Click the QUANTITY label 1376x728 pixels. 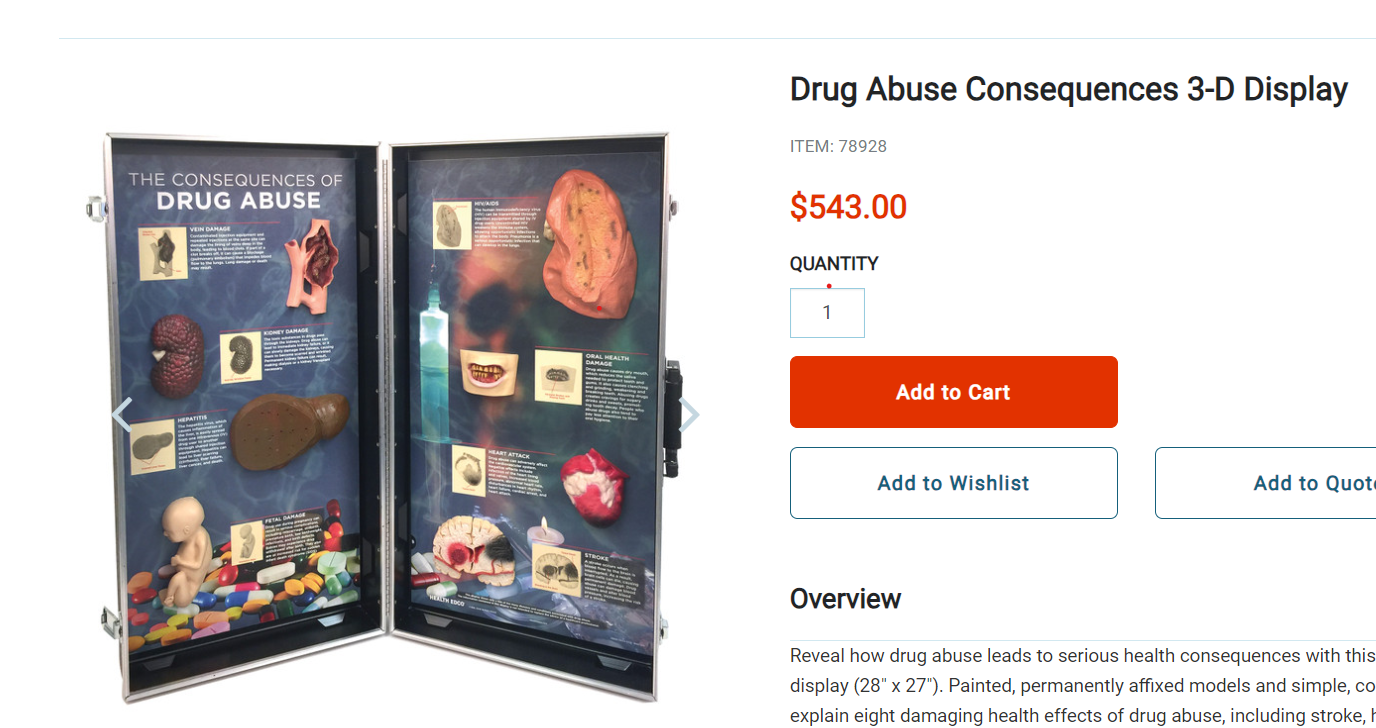tap(834, 264)
